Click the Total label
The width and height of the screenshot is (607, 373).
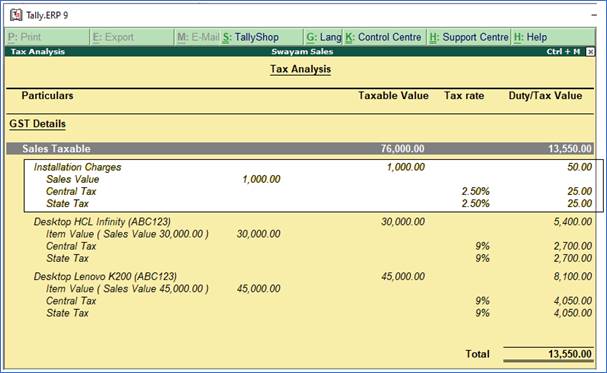point(477,354)
